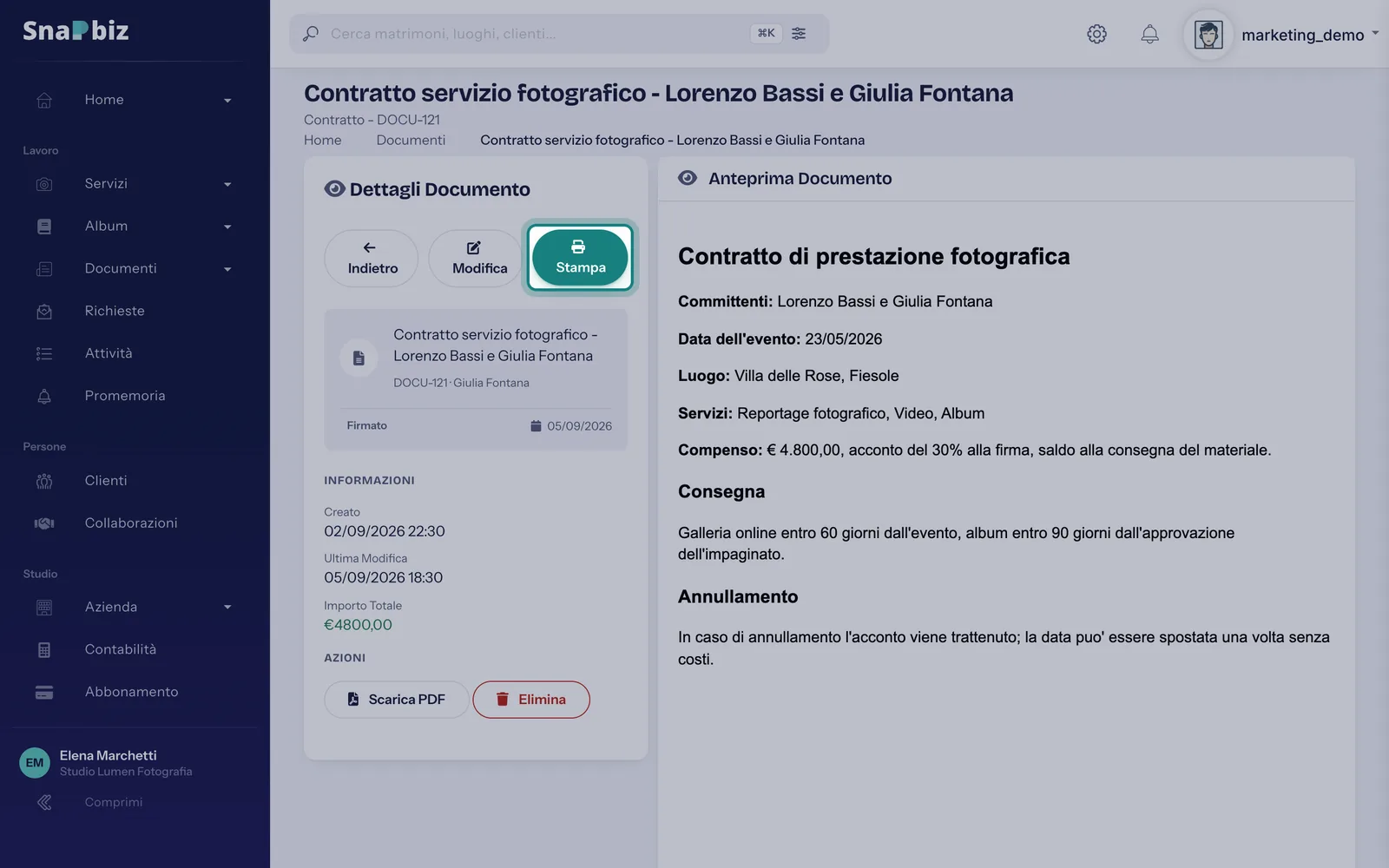This screenshot has width=1389, height=868.
Task: Click the Consegna section heading
Action: point(721,491)
